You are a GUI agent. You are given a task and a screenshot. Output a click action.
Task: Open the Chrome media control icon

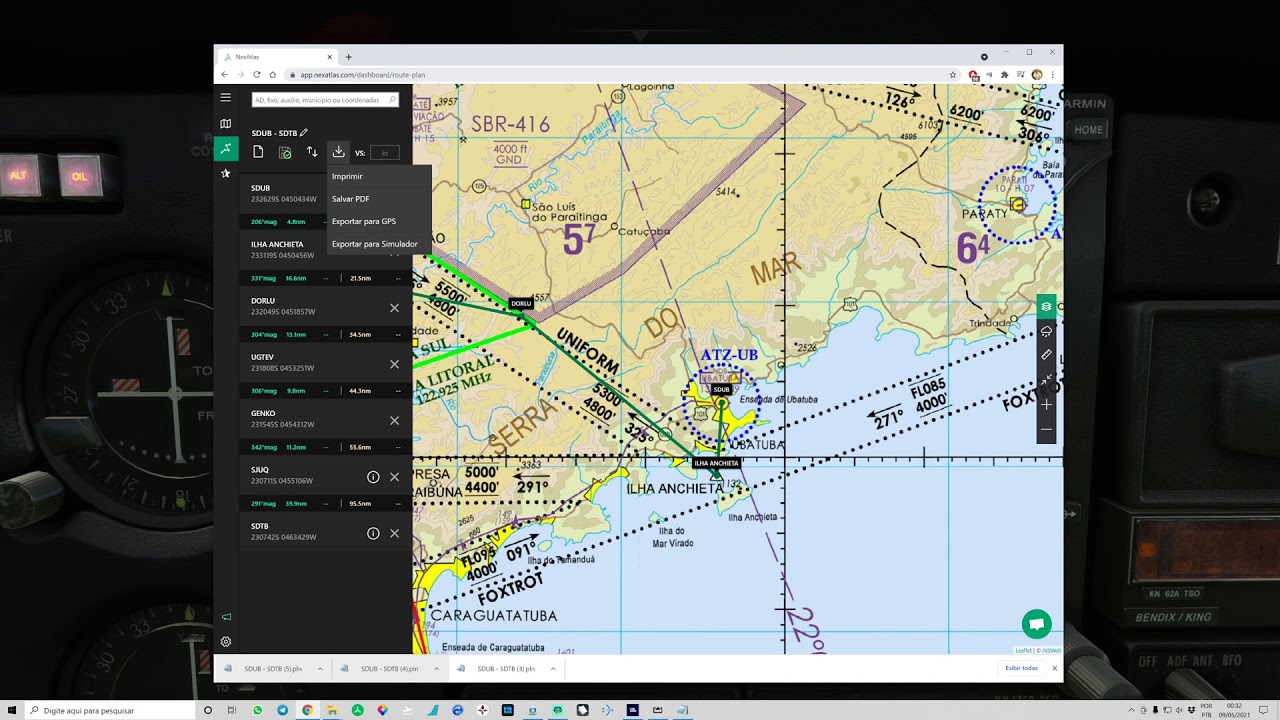tap(1021, 75)
